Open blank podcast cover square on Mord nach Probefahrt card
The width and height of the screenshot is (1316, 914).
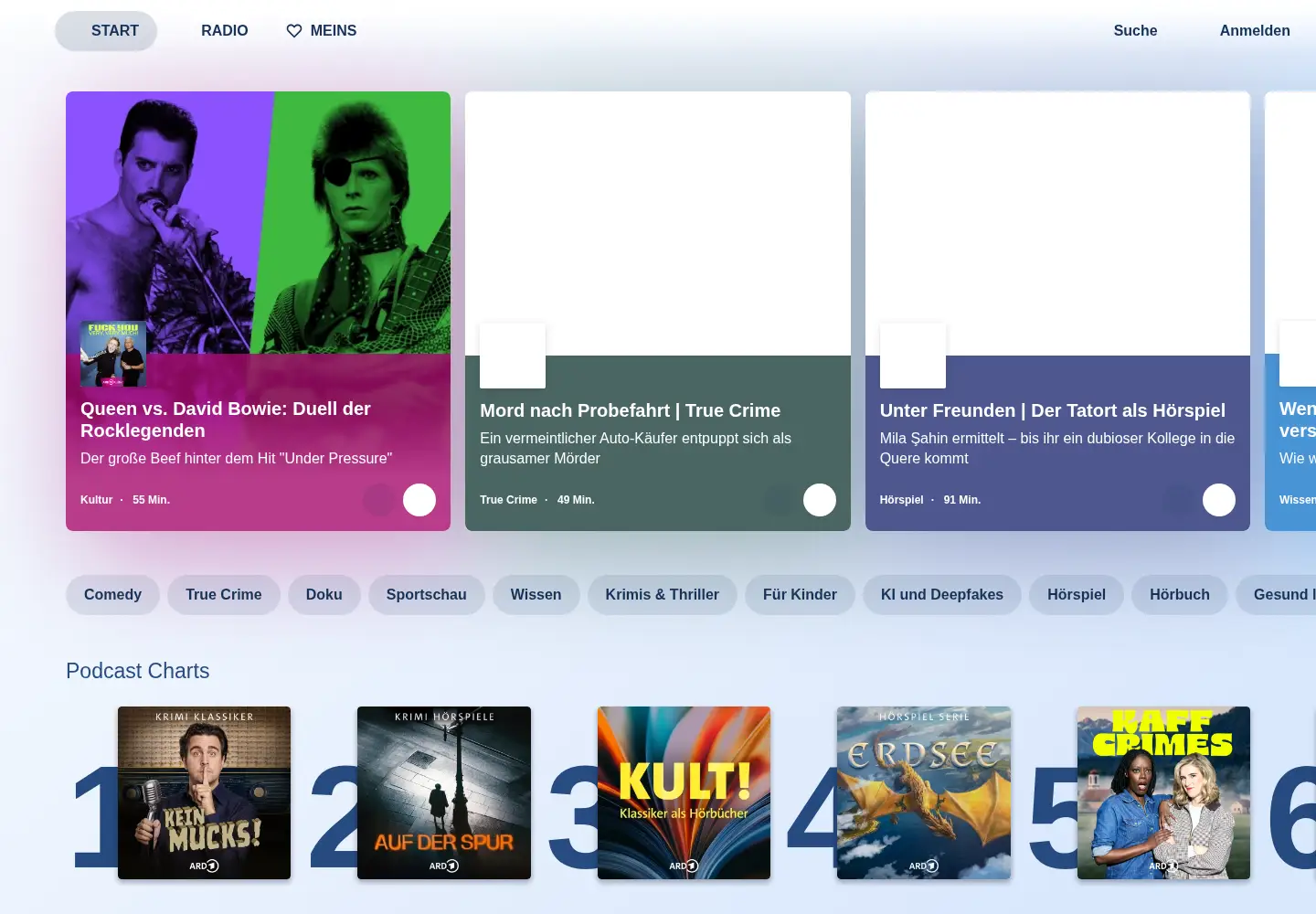[x=513, y=356]
